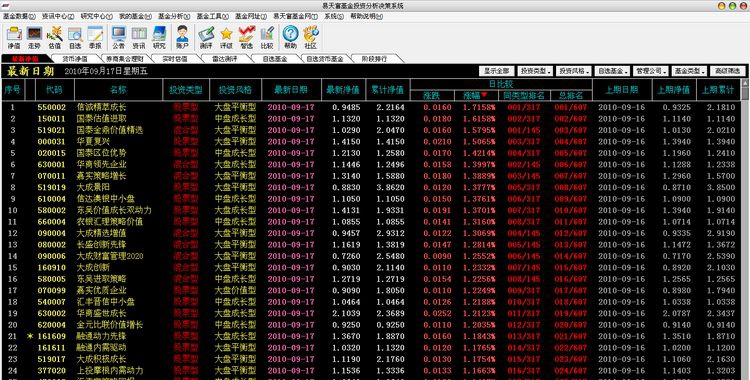Expand the 投资风格 filter dropdown

pyautogui.click(x=574, y=71)
